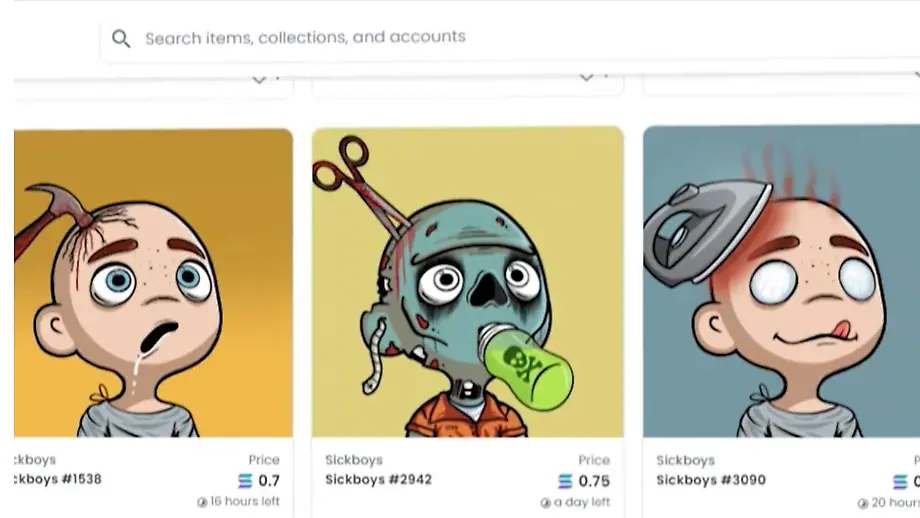Click Price label on the #2942 card
This screenshot has height=518, width=920.
[594, 460]
